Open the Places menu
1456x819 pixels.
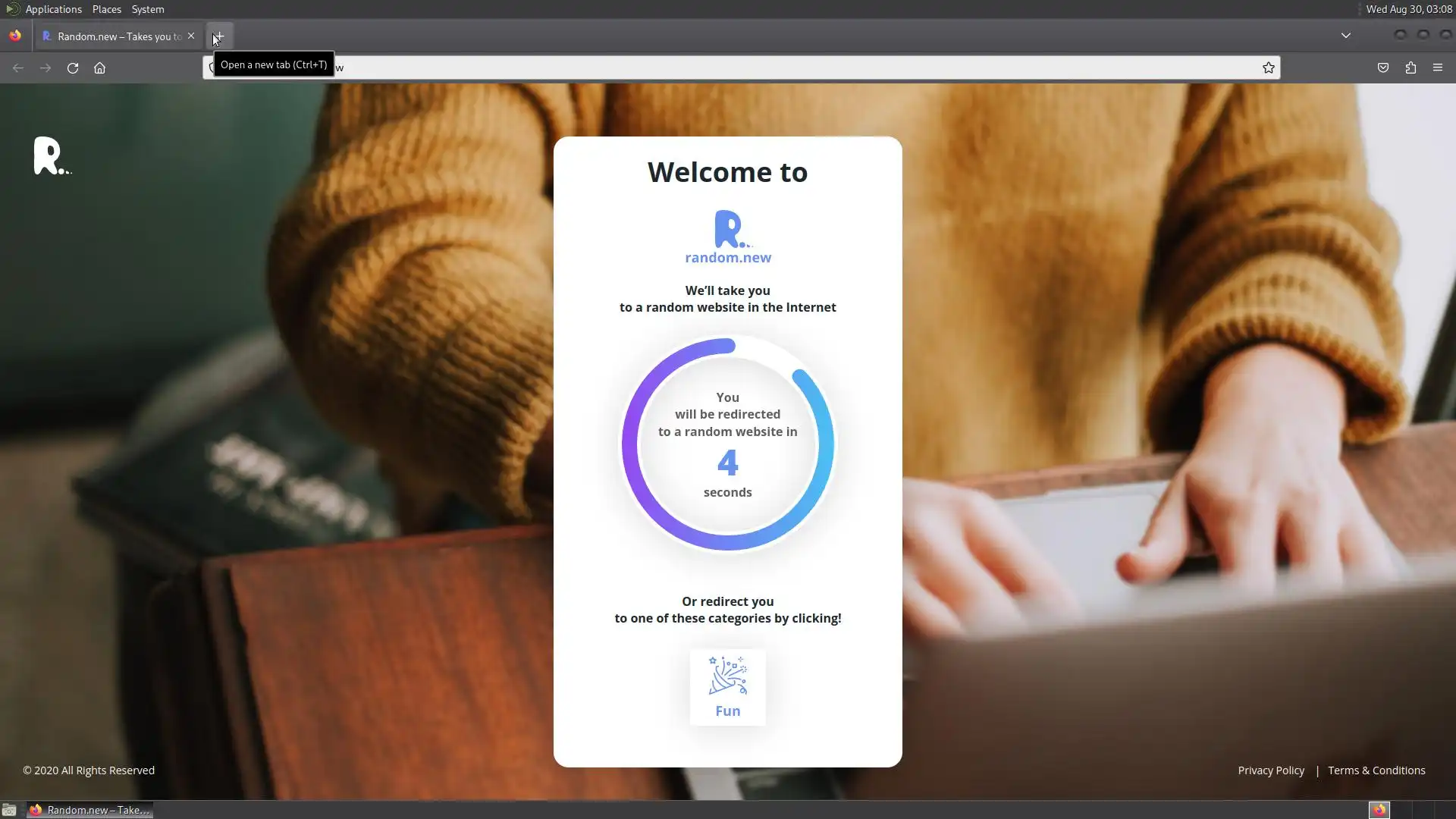click(106, 9)
